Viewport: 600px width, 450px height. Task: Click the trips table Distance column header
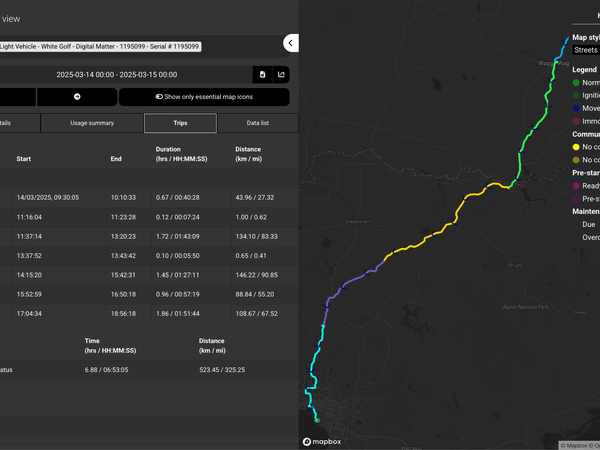pos(248,154)
